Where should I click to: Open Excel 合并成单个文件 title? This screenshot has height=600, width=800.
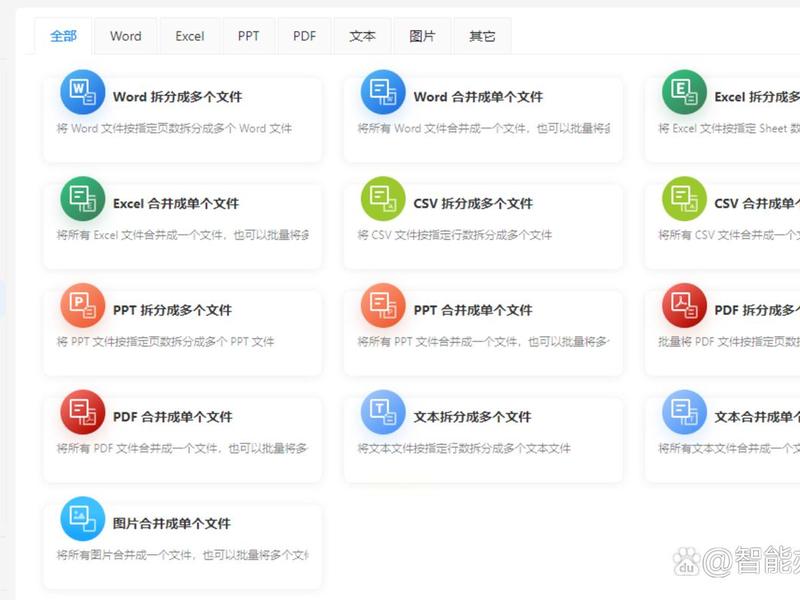(x=176, y=204)
